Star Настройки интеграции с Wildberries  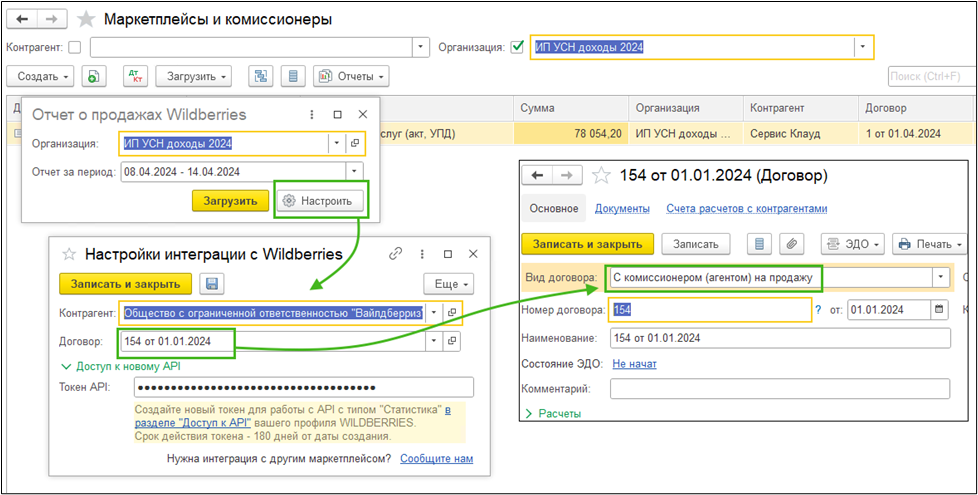(69, 254)
